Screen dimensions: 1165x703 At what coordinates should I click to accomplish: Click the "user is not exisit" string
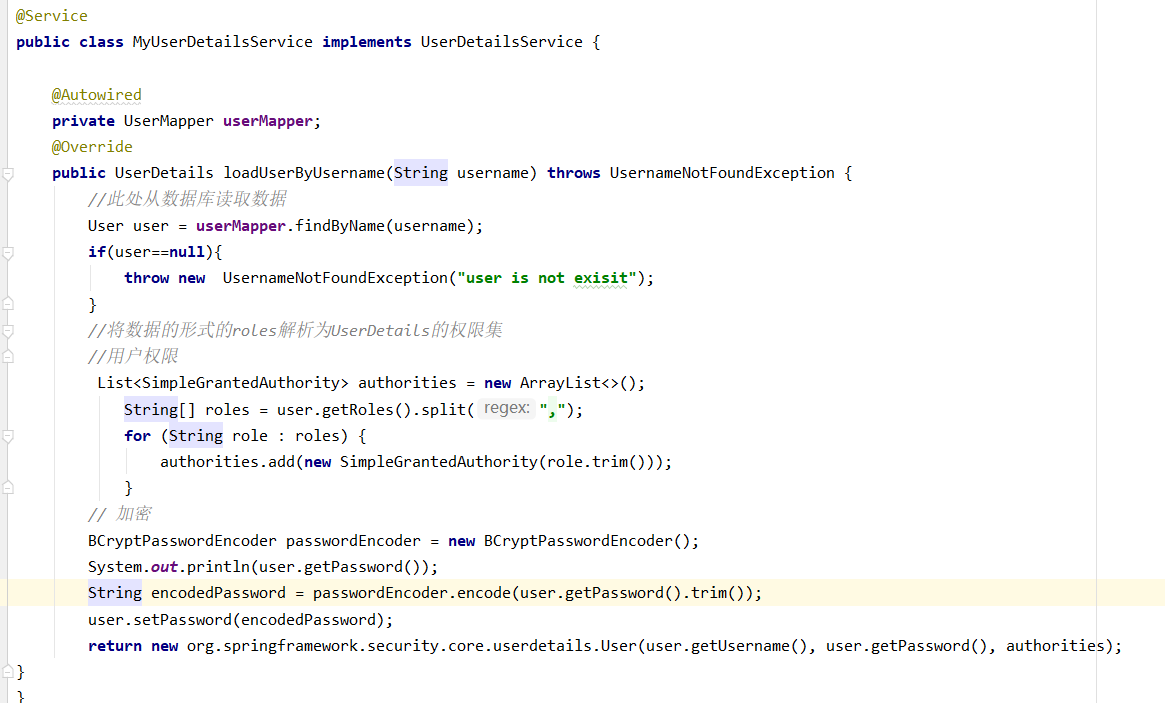[547, 278]
